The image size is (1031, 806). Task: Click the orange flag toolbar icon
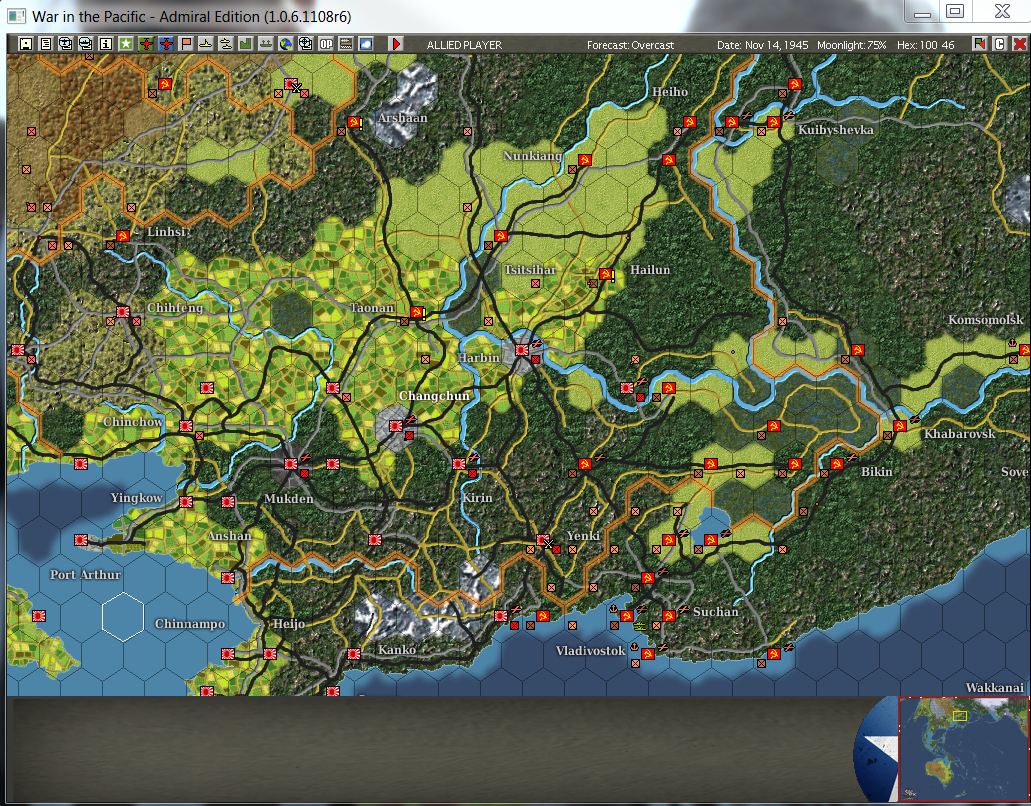(186, 44)
